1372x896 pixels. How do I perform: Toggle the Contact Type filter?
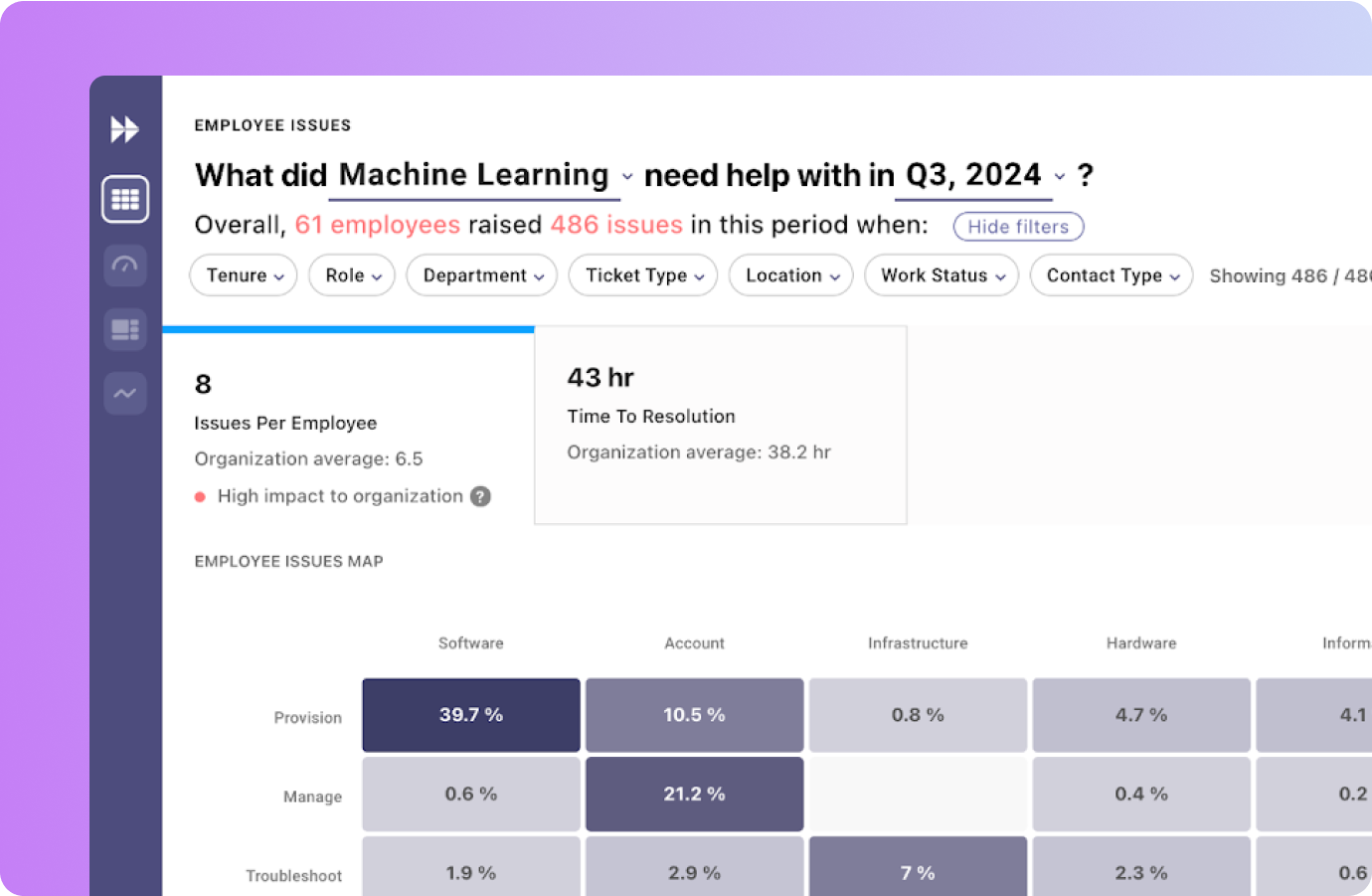1111,275
